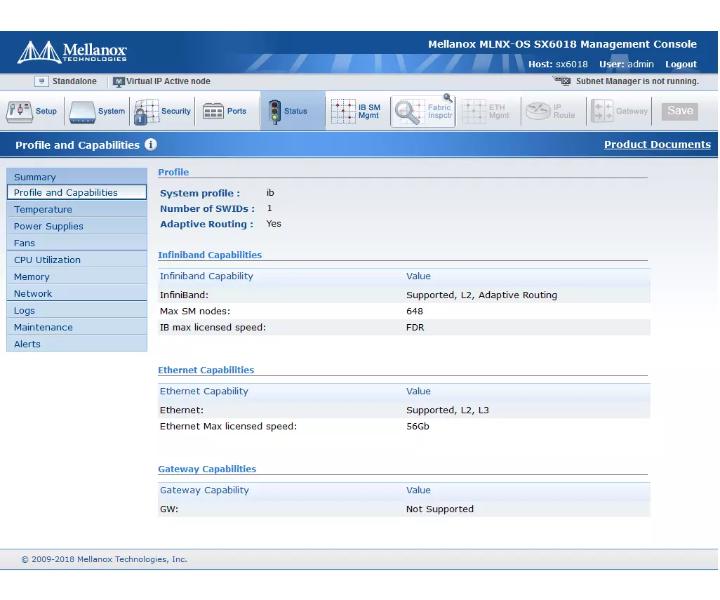Open Summary in the sidebar
The height and width of the screenshot is (600, 720).
tap(77, 177)
